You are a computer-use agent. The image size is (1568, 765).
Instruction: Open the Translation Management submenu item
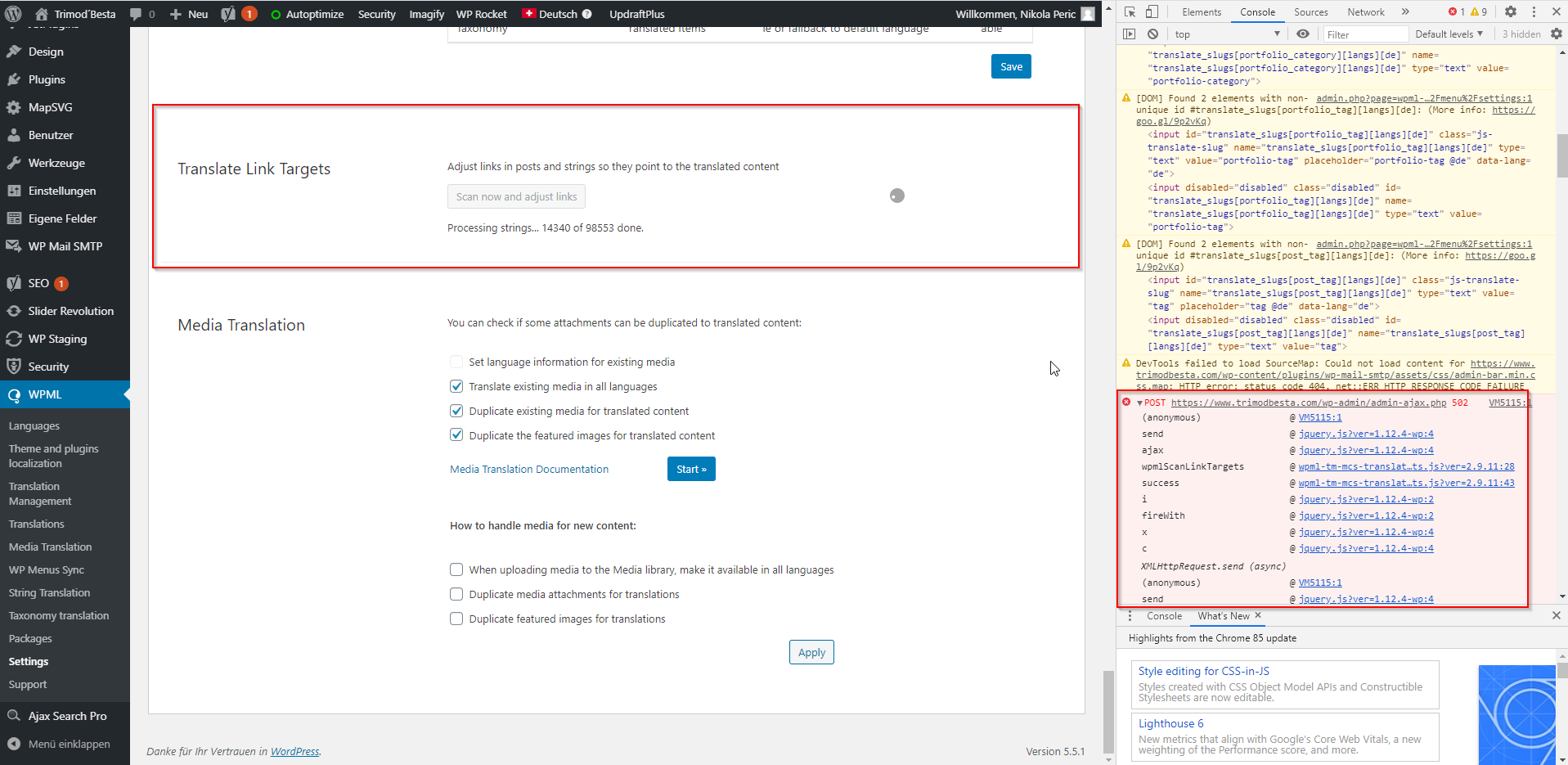tap(40, 493)
